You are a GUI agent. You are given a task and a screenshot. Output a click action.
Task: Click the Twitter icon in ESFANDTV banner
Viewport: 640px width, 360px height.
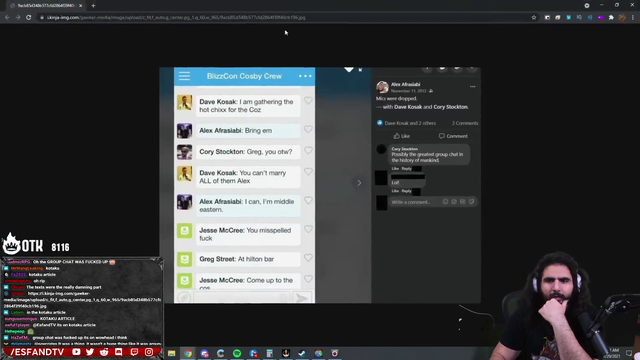coord(90,352)
